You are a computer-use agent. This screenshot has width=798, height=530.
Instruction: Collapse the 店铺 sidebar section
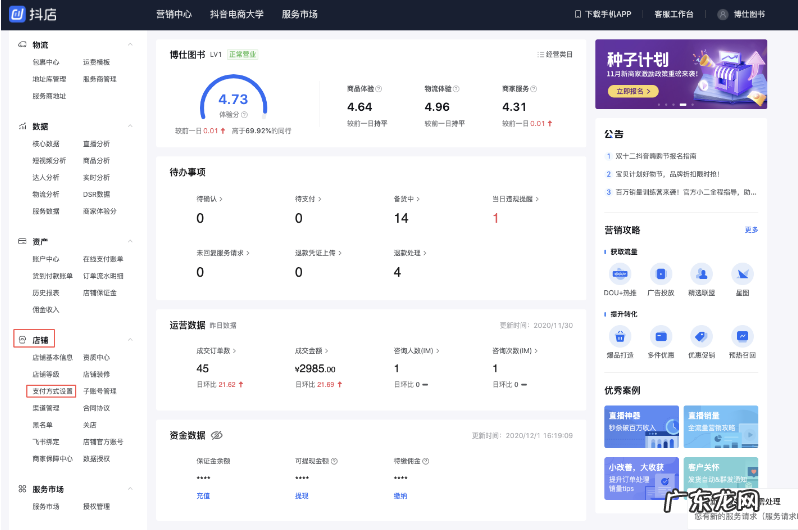tap(130, 340)
